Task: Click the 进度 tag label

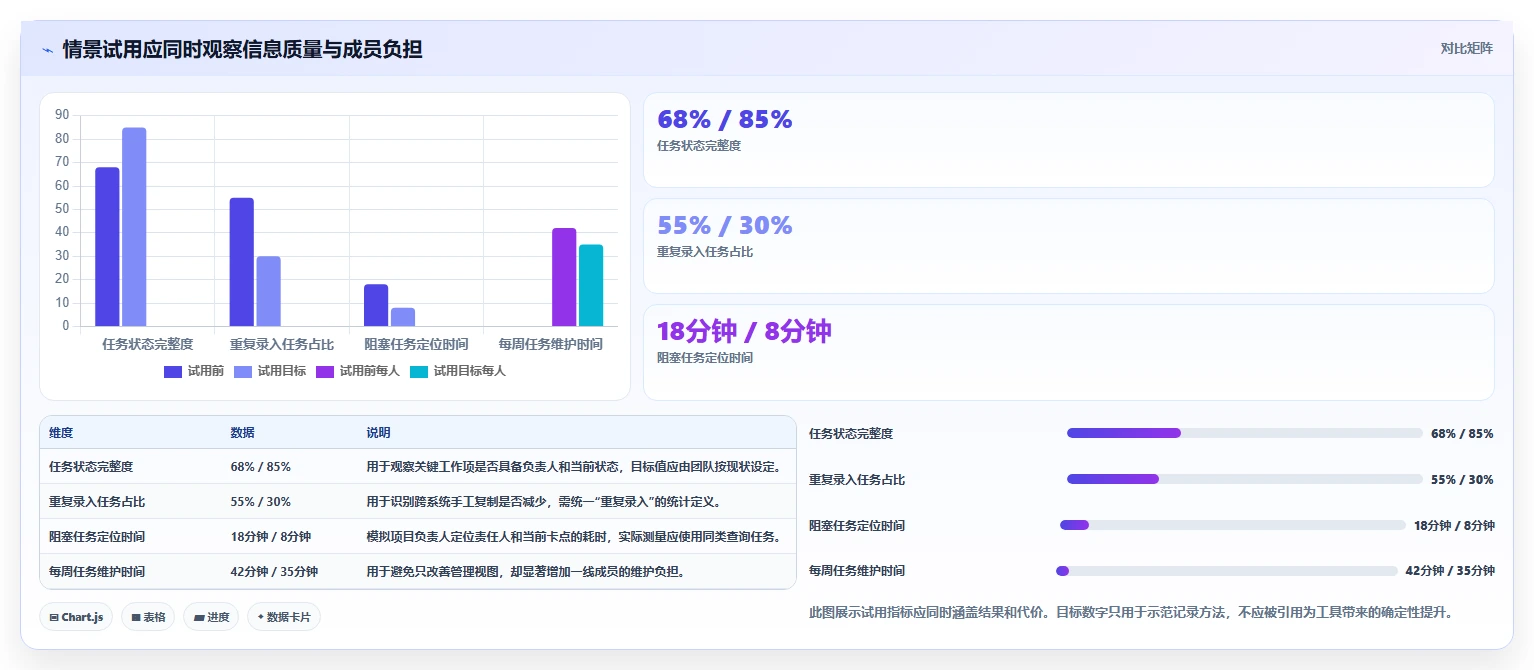Action: pos(219,618)
